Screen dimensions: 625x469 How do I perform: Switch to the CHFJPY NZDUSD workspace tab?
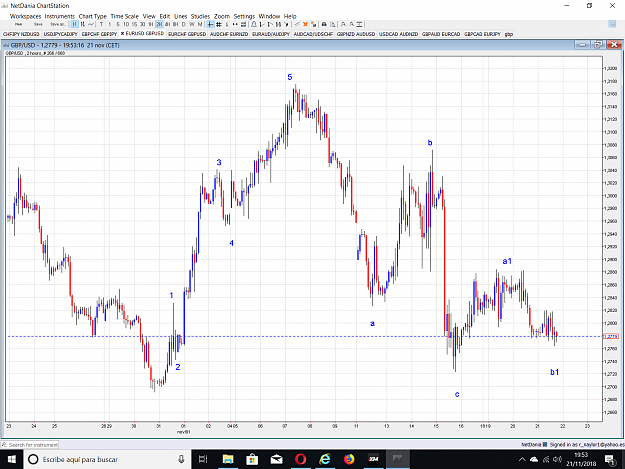tap(21, 34)
